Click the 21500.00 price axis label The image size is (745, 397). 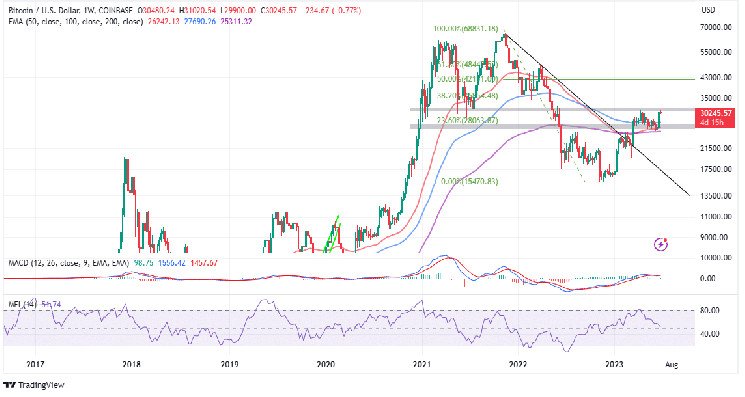pyautogui.click(x=716, y=148)
